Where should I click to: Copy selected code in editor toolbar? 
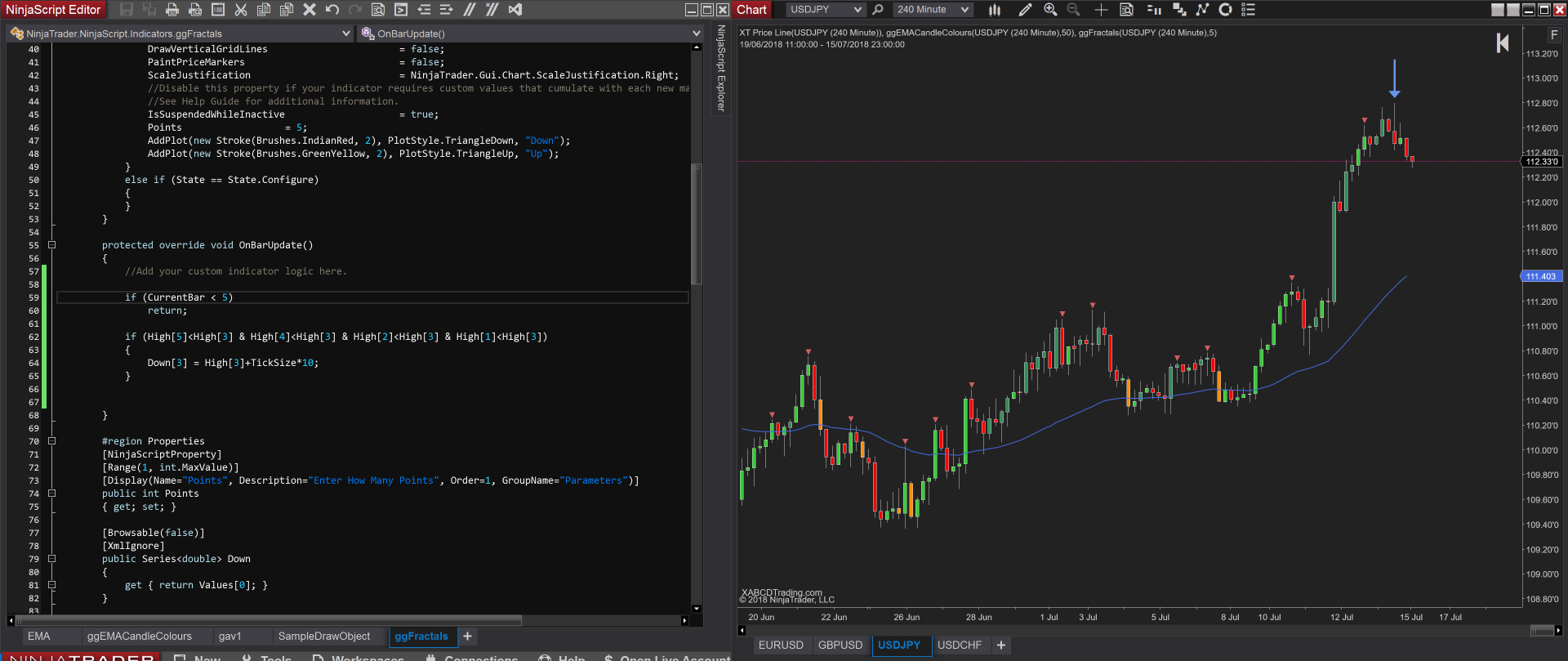click(264, 10)
